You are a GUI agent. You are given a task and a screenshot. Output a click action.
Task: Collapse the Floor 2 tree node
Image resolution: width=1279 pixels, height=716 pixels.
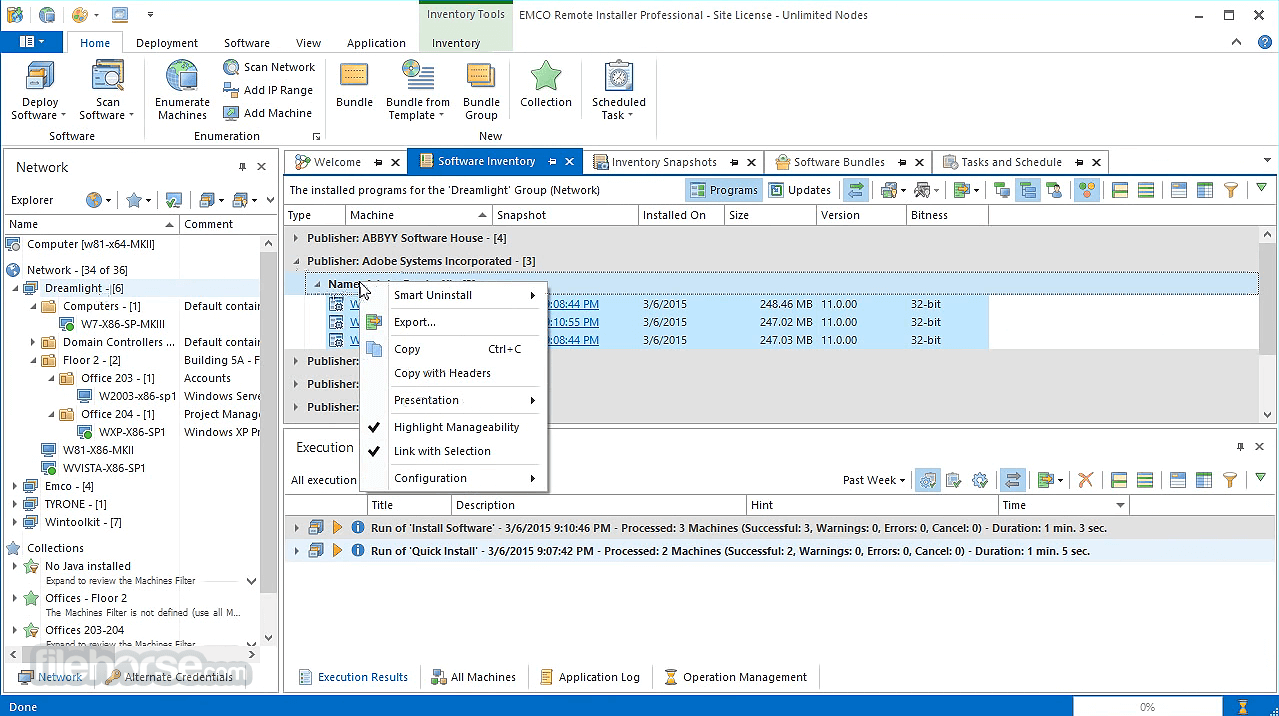[33, 360]
